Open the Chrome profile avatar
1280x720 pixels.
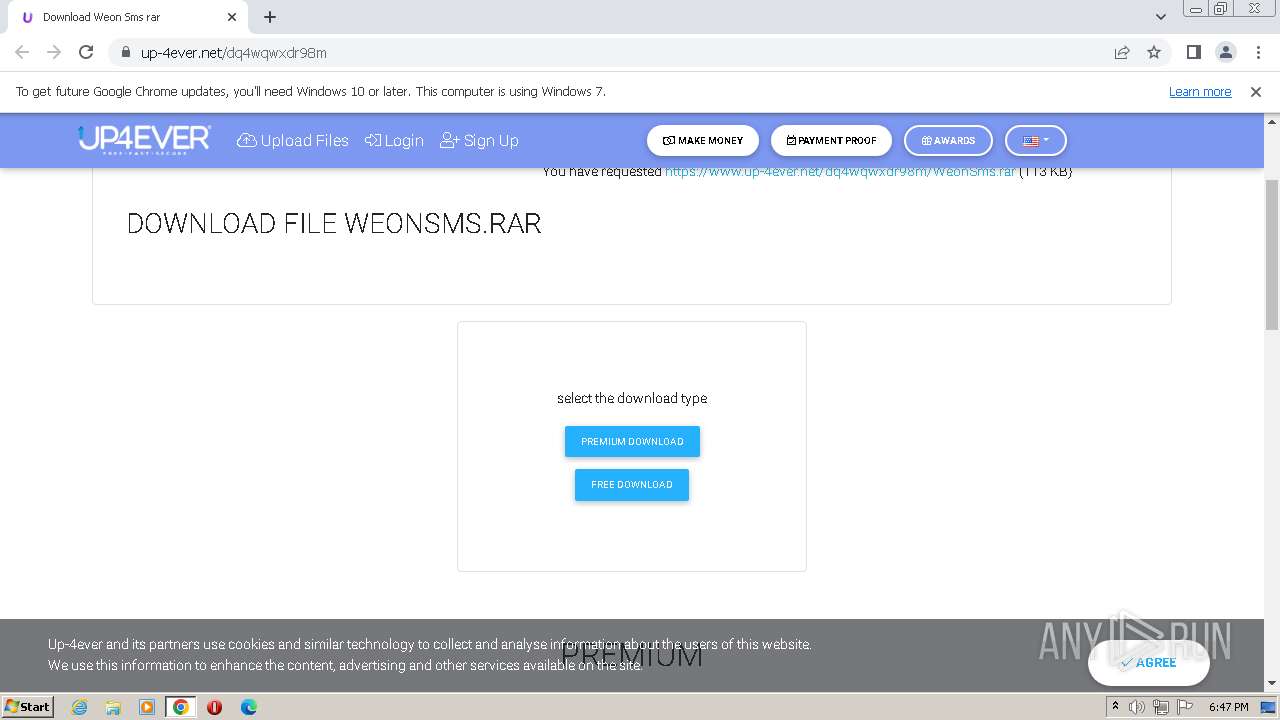click(x=1225, y=52)
